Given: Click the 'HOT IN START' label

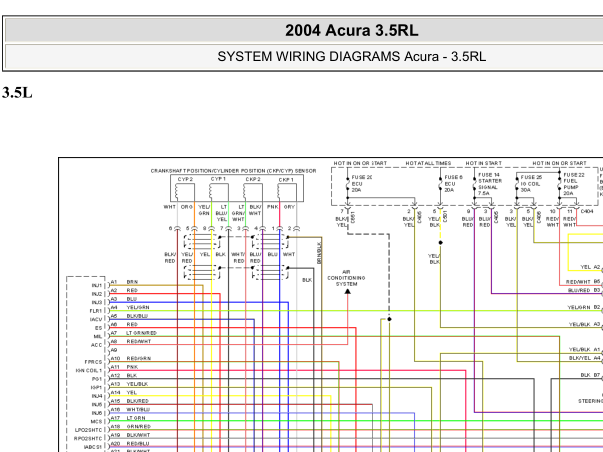Looking at the screenshot, I should tap(483, 163).
